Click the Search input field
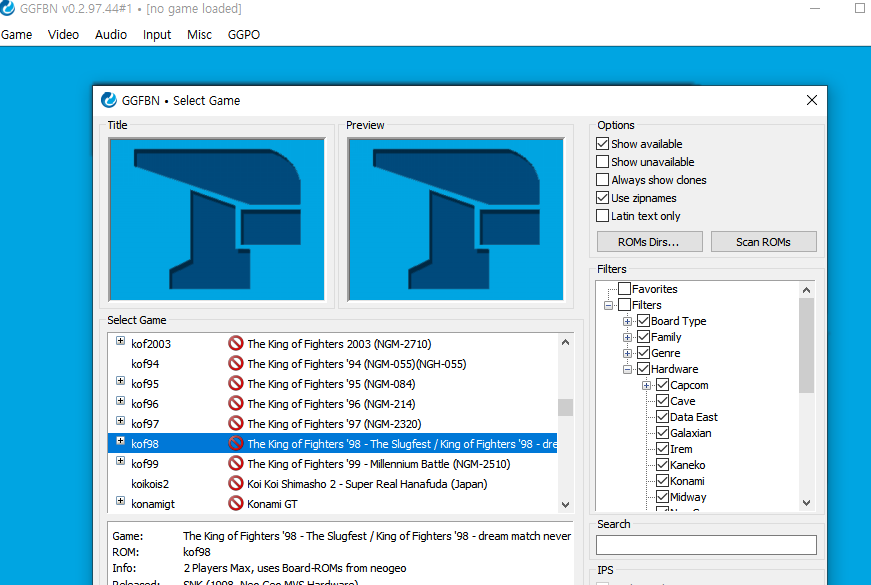 (707, 544)
